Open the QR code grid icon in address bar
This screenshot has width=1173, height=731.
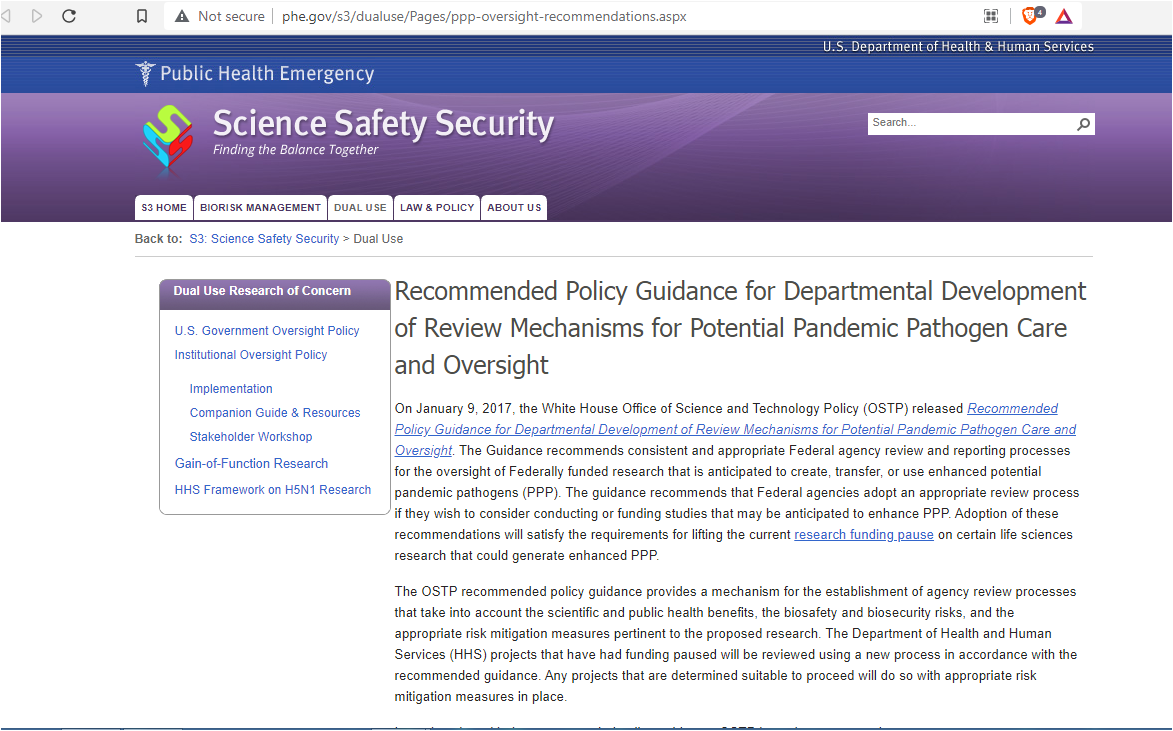[x=990, y=16]
